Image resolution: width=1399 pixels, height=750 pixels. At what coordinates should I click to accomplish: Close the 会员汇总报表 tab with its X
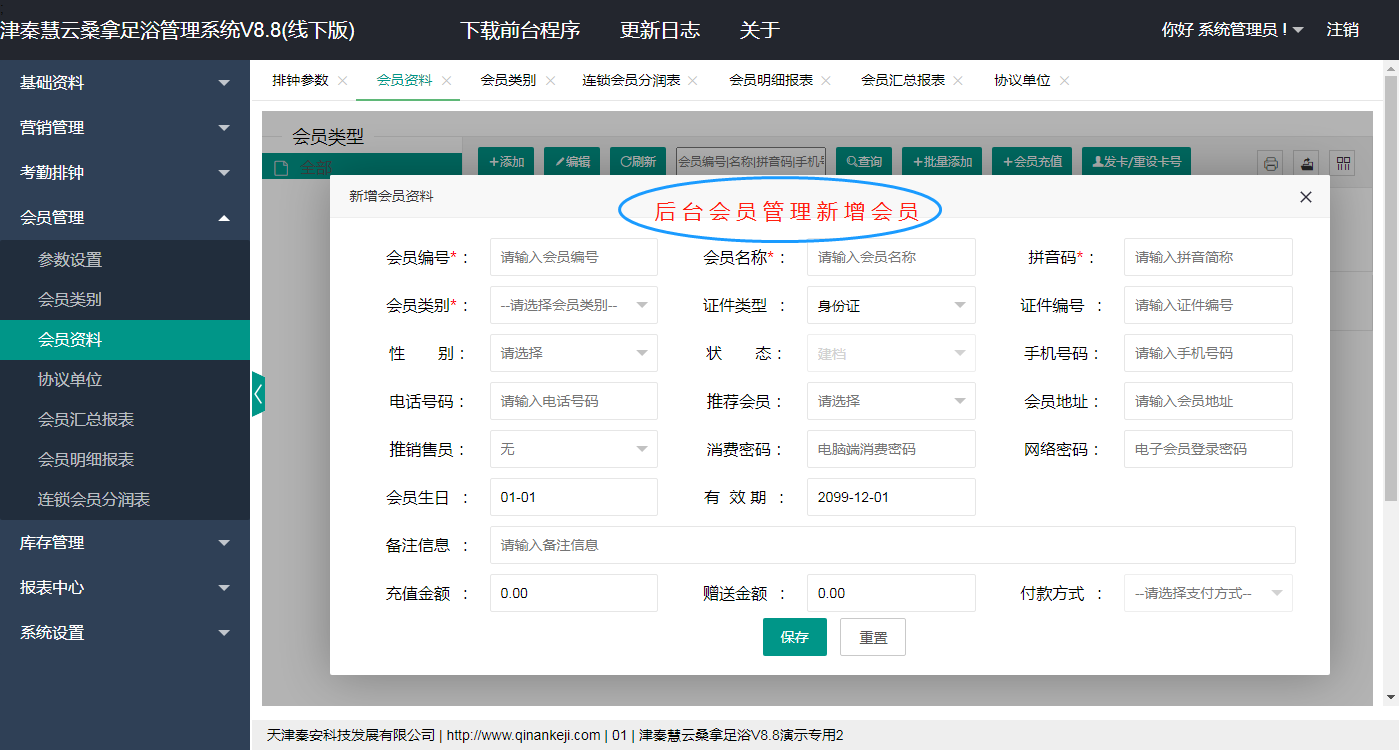pos(958,81)
